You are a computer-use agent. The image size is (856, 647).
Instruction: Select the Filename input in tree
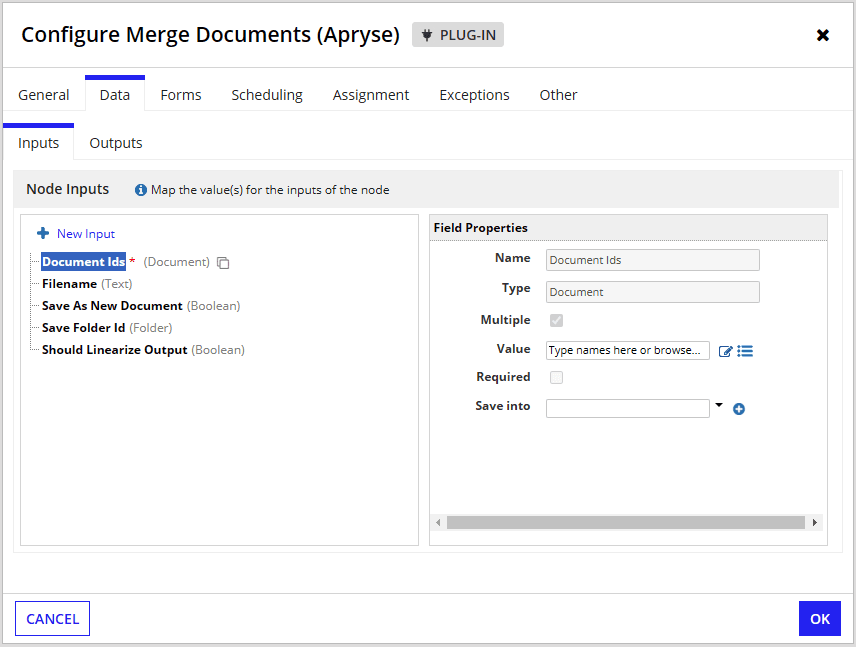[69, 284]
